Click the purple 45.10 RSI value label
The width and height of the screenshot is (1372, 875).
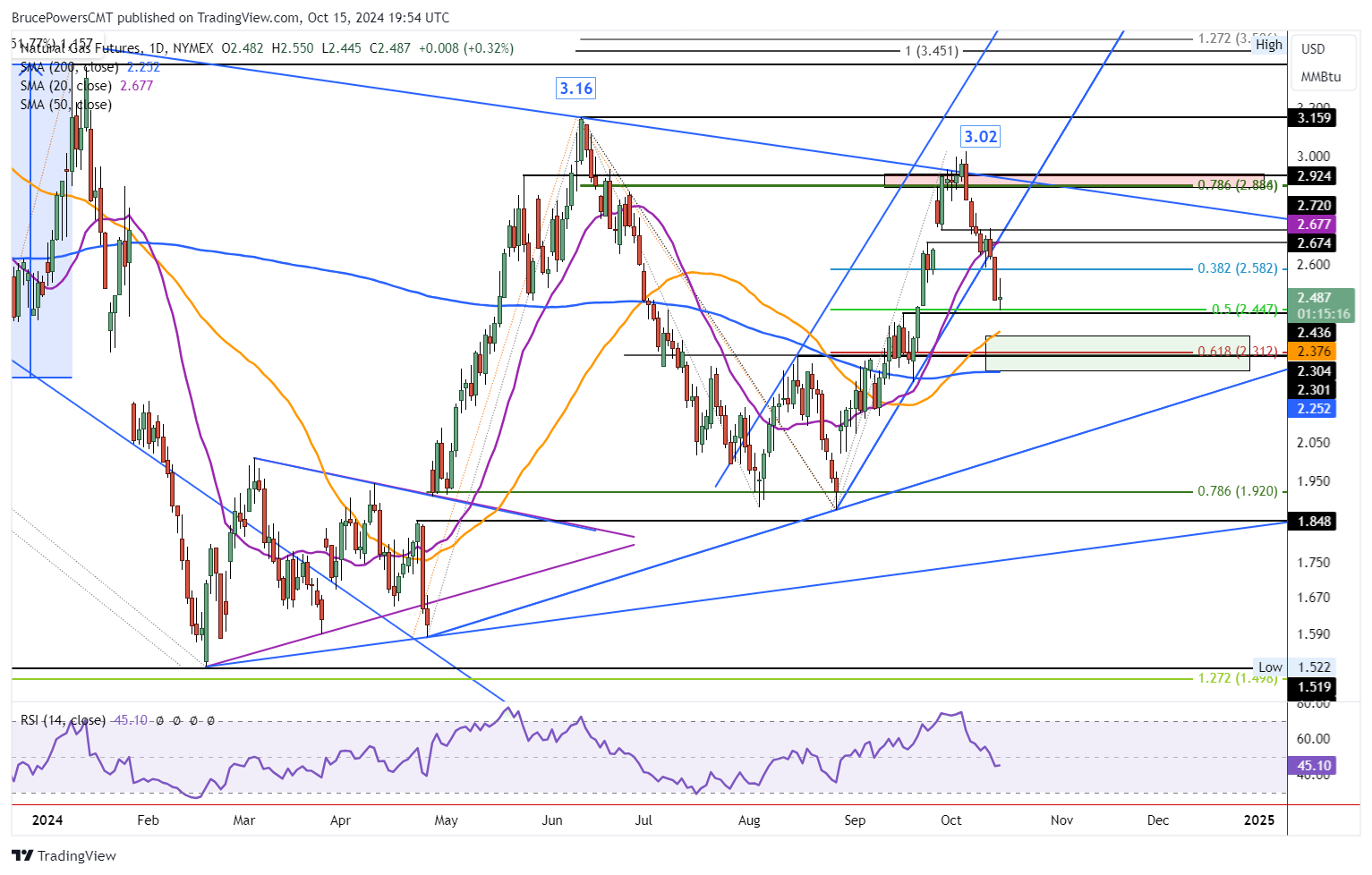(x=1313, y=765)
